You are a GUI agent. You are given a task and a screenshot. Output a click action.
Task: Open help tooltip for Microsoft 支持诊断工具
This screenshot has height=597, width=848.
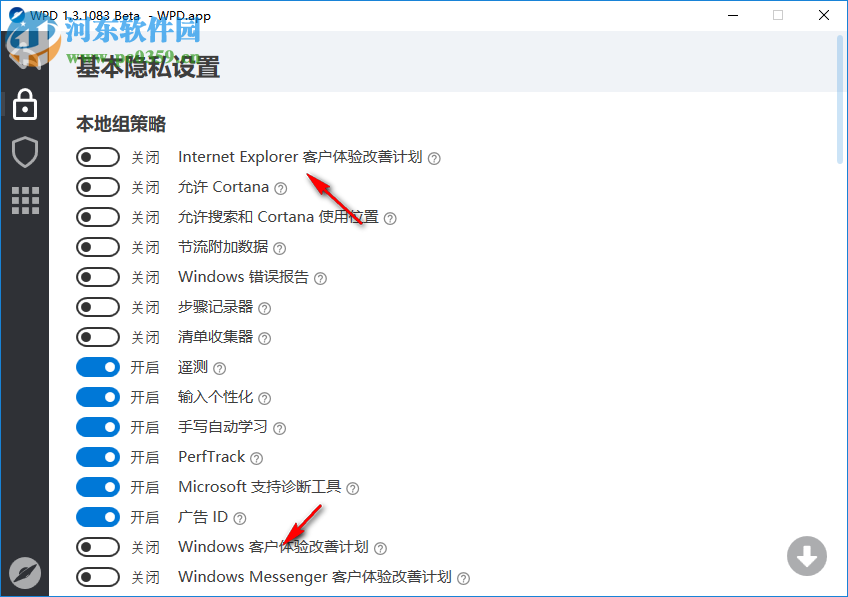coord(353,487)
